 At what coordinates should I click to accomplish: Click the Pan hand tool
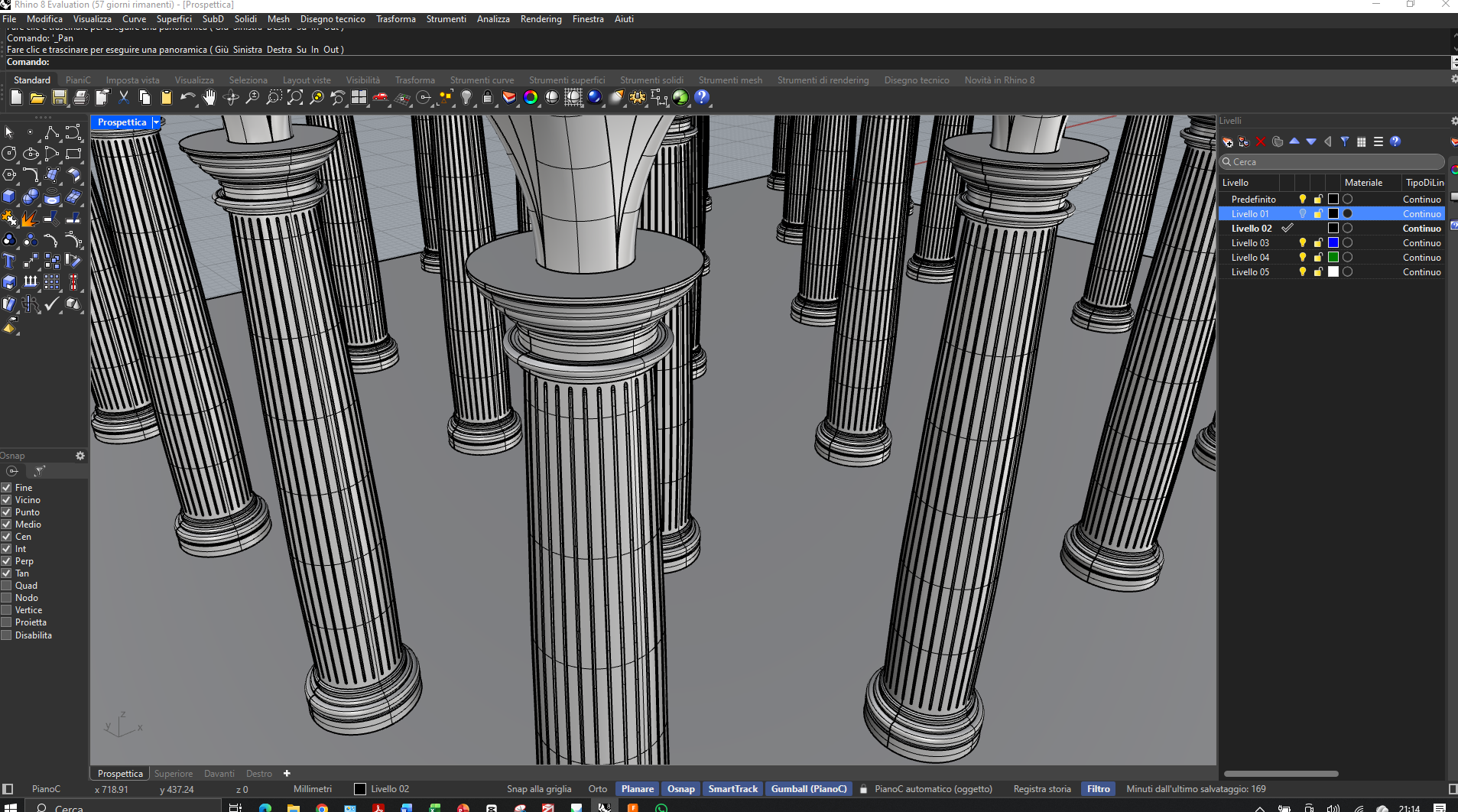(x=209, y=98)
